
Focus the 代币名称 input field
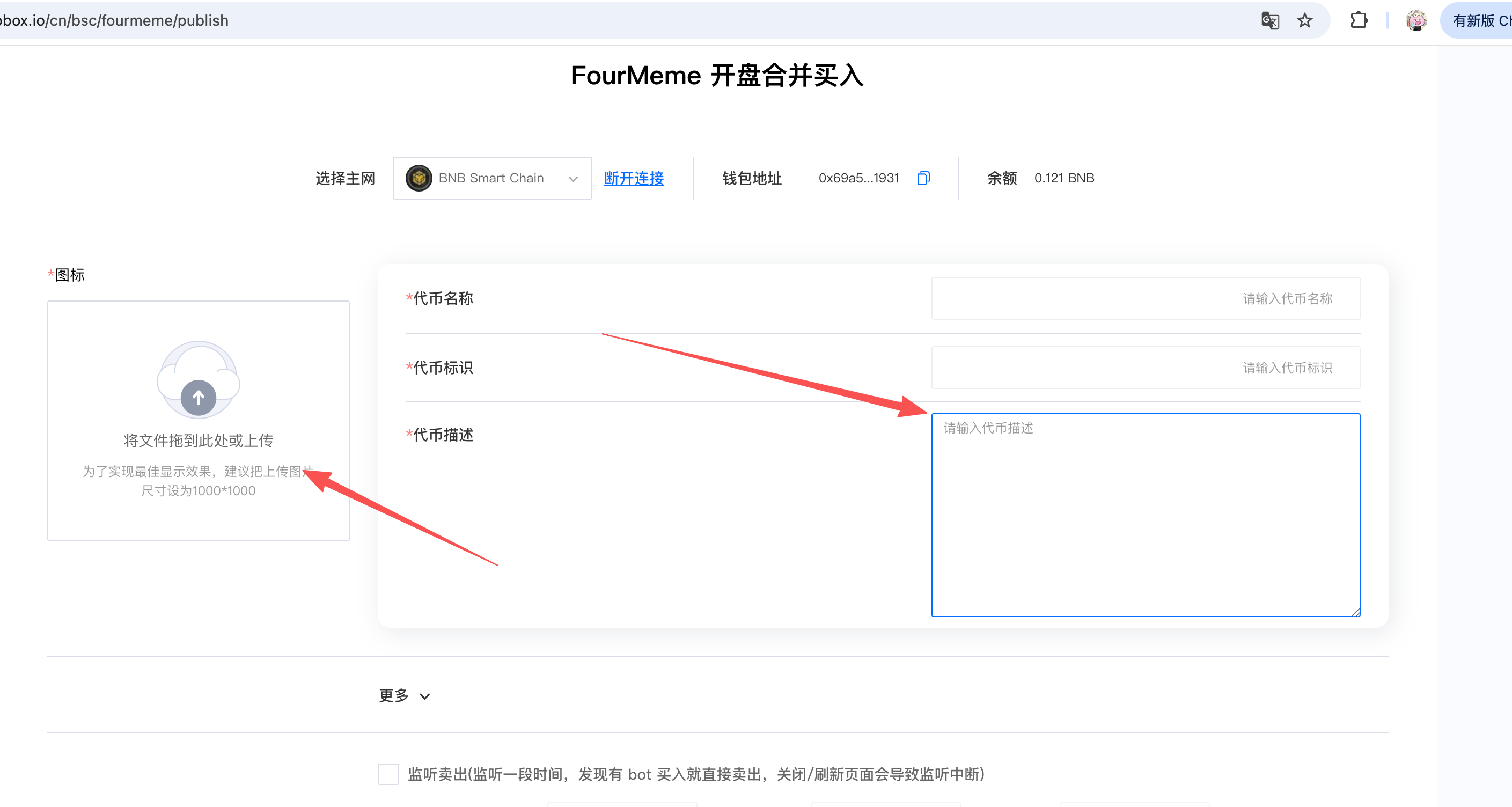coord(1145,298)
